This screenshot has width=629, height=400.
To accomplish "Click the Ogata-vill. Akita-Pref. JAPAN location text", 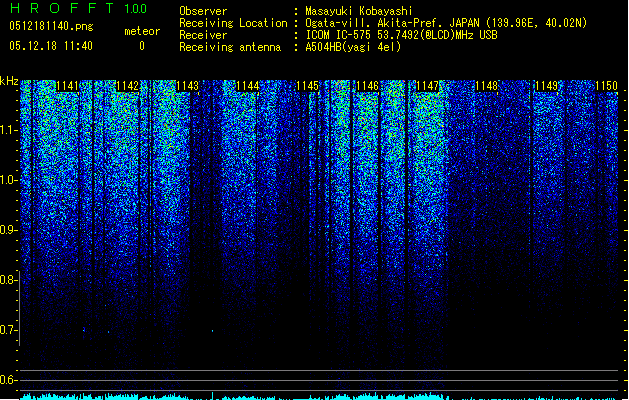I will [446, 23].
